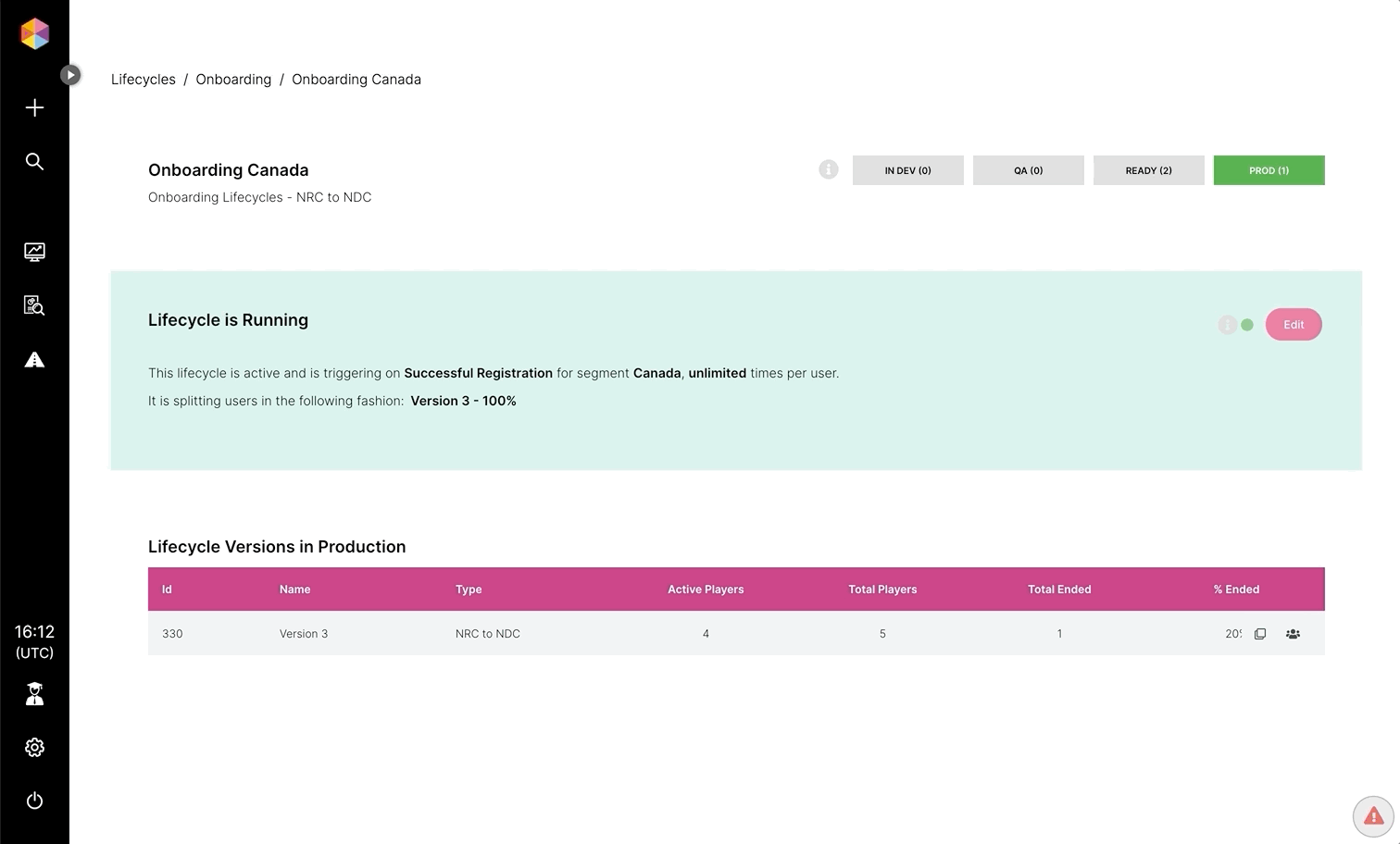
Task: Open settings gear in sidebar
Action: [34, 748]
